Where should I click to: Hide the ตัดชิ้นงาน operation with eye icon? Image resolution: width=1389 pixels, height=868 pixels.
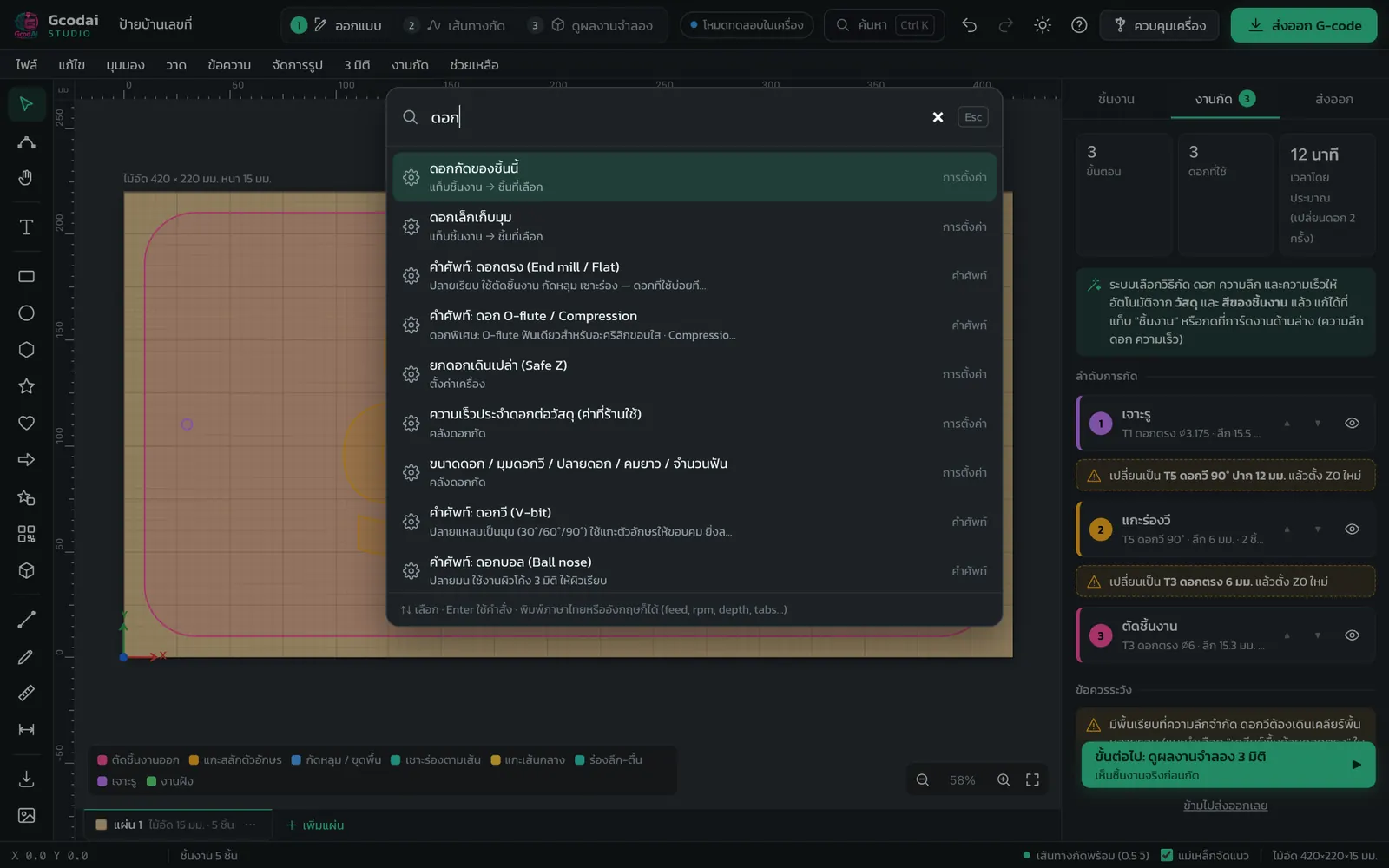point(1352,635)
